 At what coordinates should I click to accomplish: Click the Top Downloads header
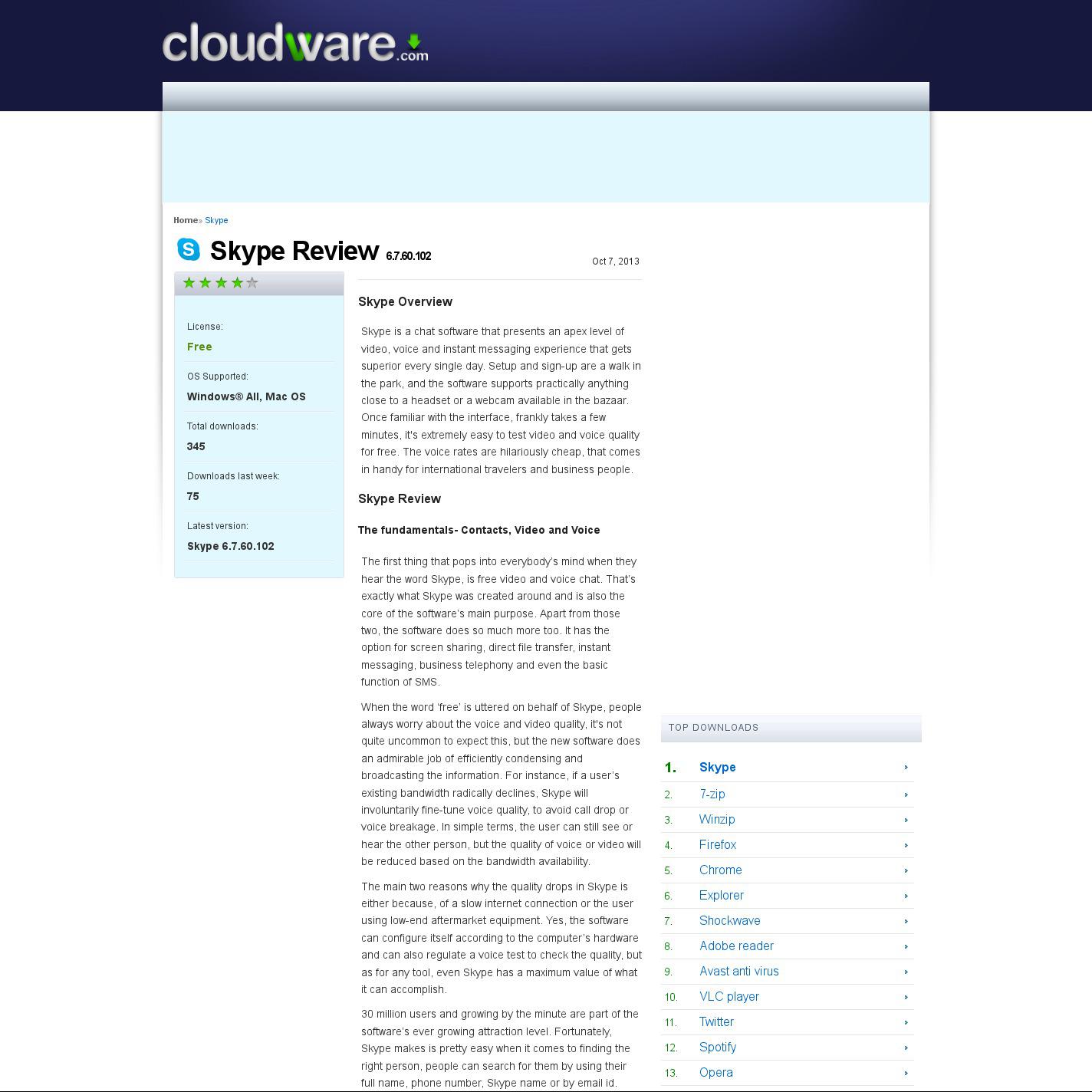coord(713,728)
